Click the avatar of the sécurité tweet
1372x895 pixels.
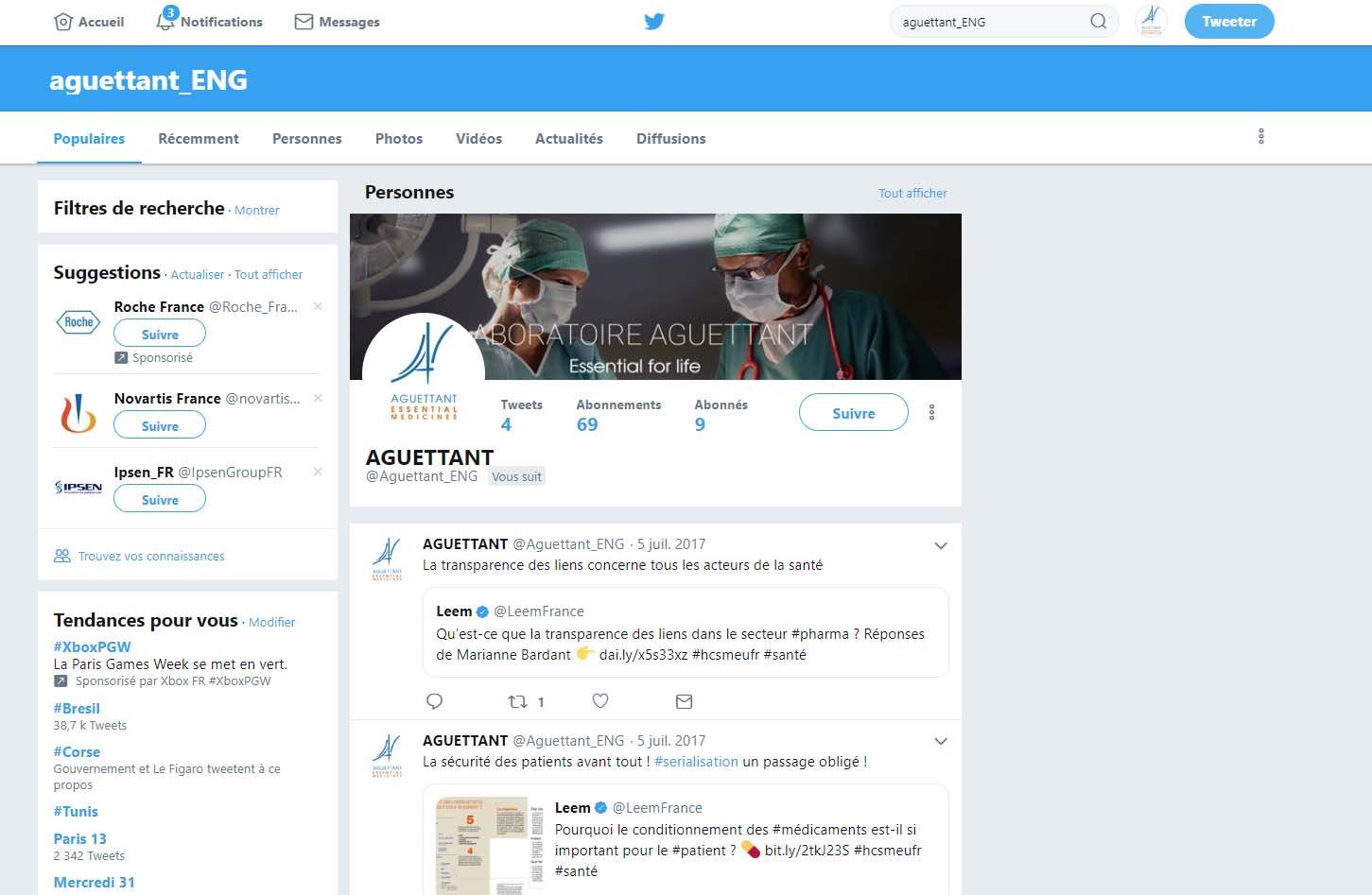tap(387, 756)
